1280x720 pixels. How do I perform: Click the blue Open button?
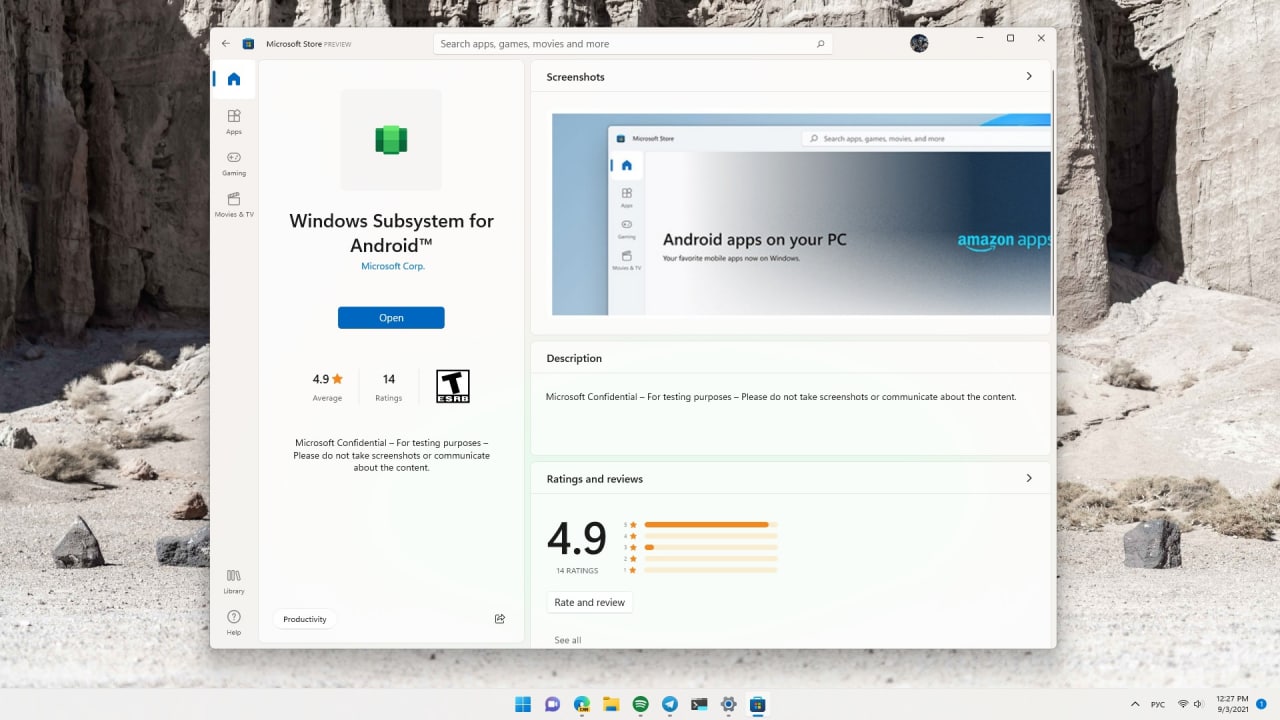coord(391,318)
